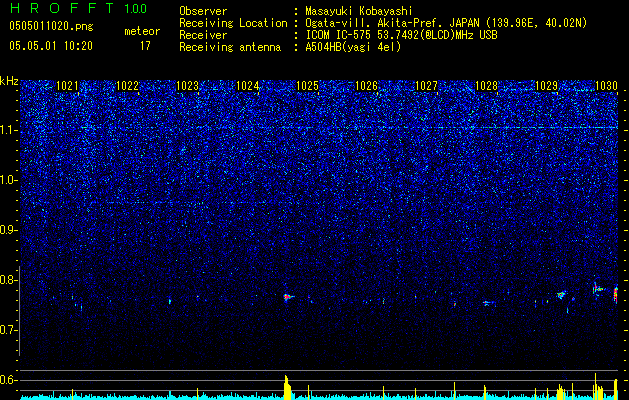This screenshot has width=629, height=400.
Task: Click the date stamp 05.05.01 10:20
Action: coord(51,46)
